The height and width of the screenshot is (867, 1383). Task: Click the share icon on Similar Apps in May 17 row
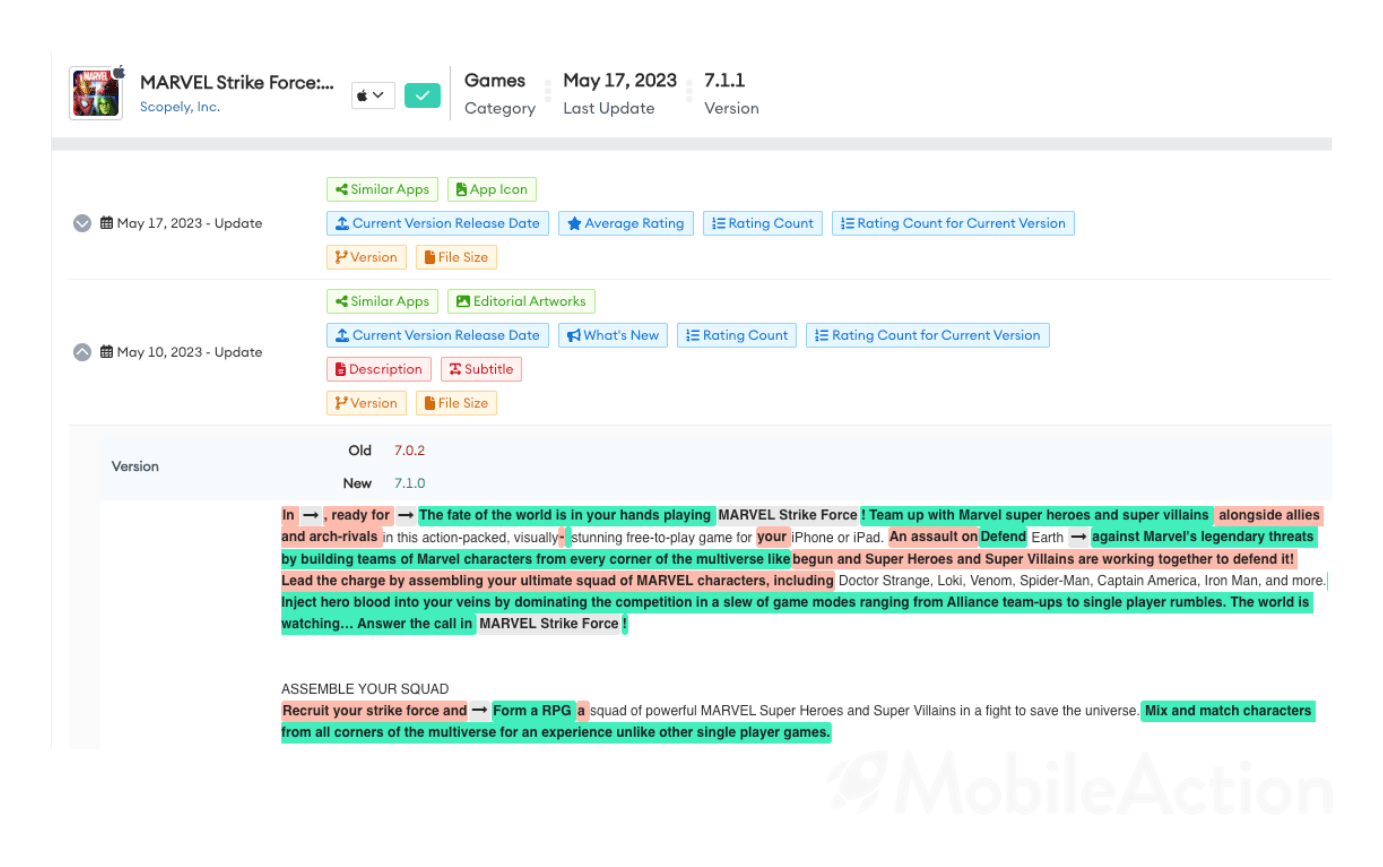[x=341, y=189]
